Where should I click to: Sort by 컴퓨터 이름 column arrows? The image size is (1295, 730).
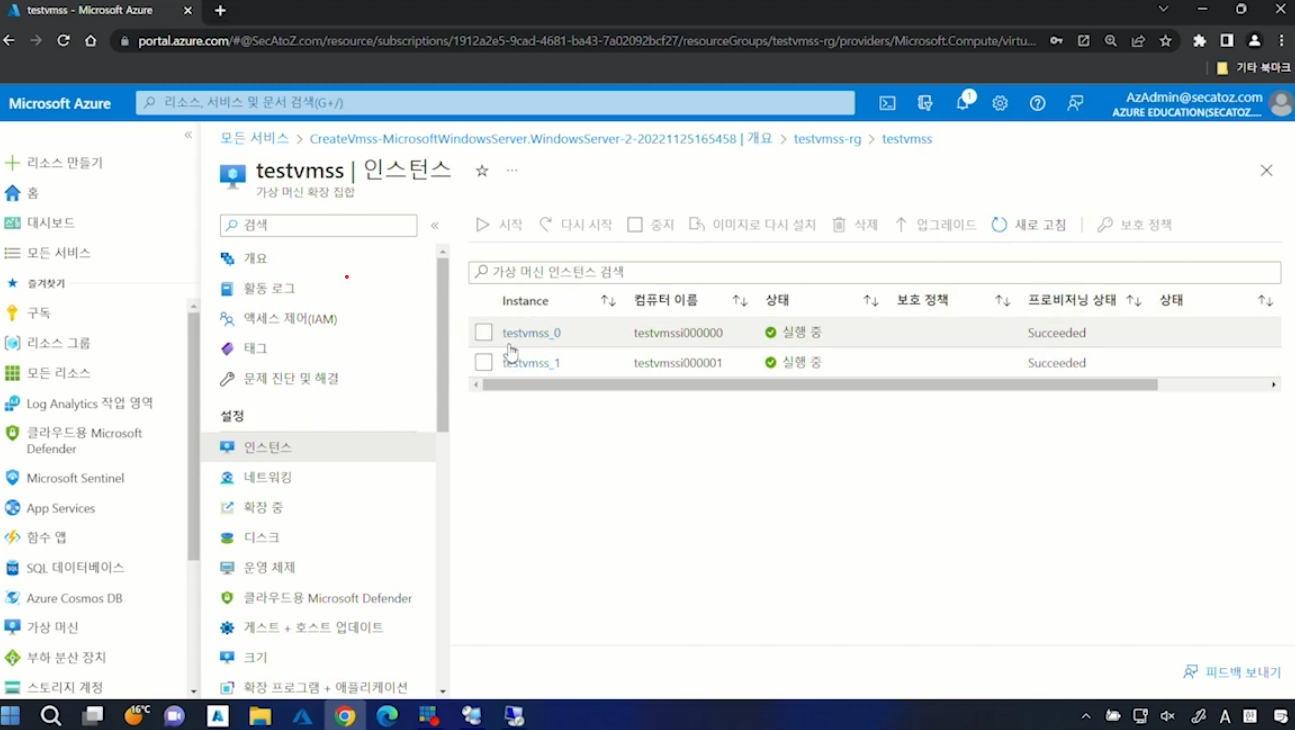coord(740,301)
